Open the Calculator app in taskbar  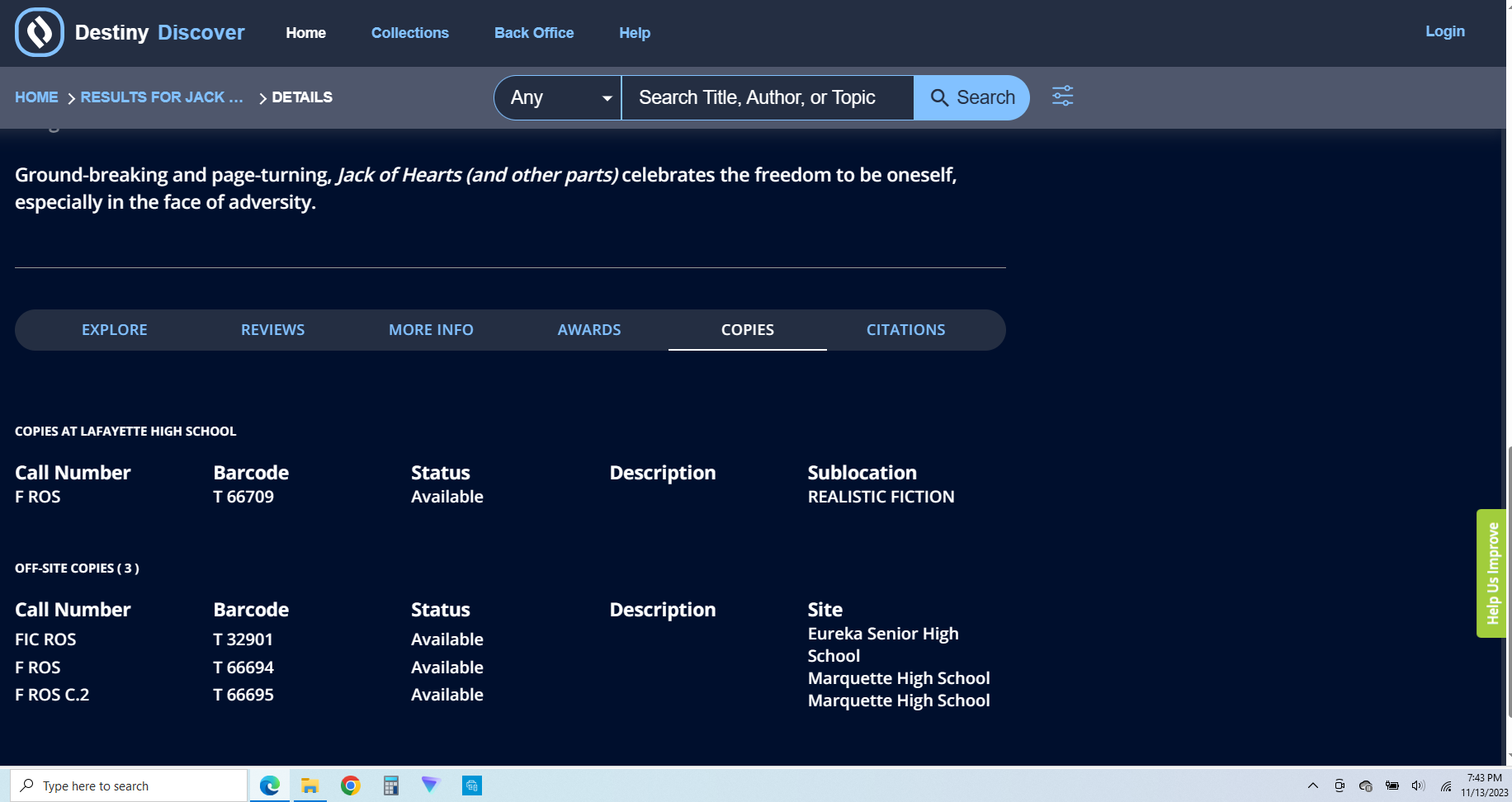pos(391,785)
